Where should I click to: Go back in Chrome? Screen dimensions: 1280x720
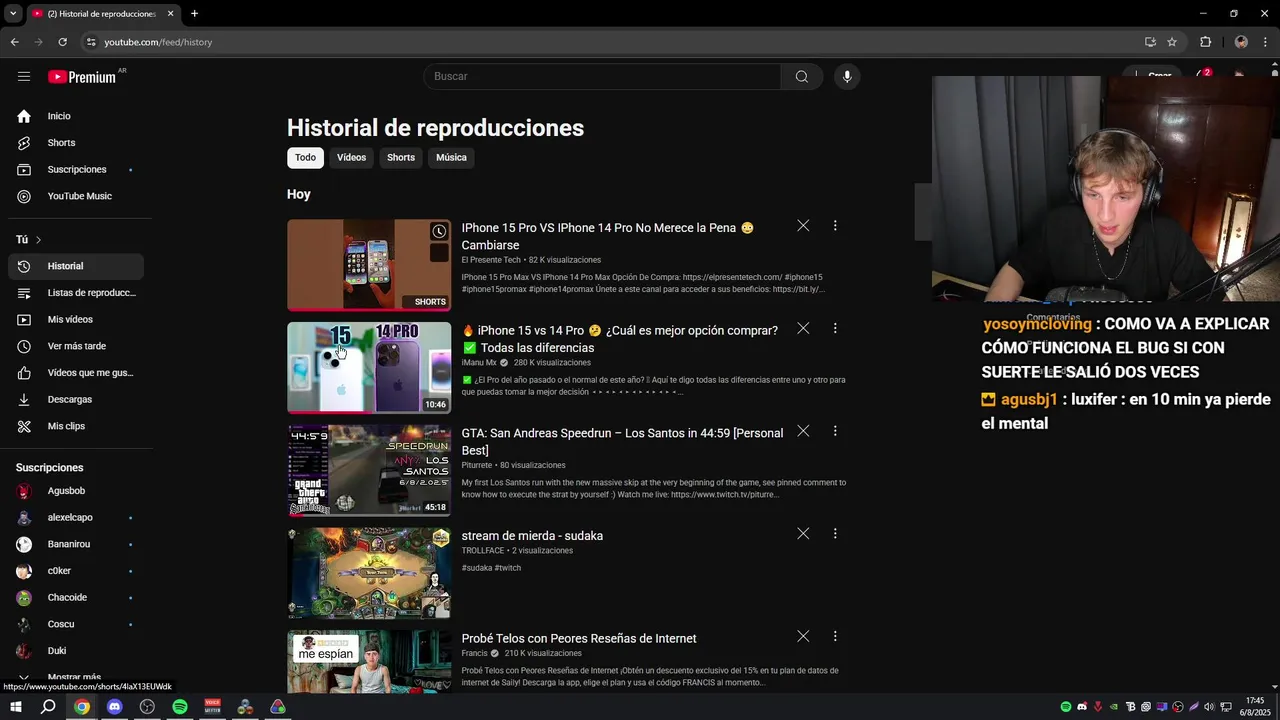[x=15, y=42]
